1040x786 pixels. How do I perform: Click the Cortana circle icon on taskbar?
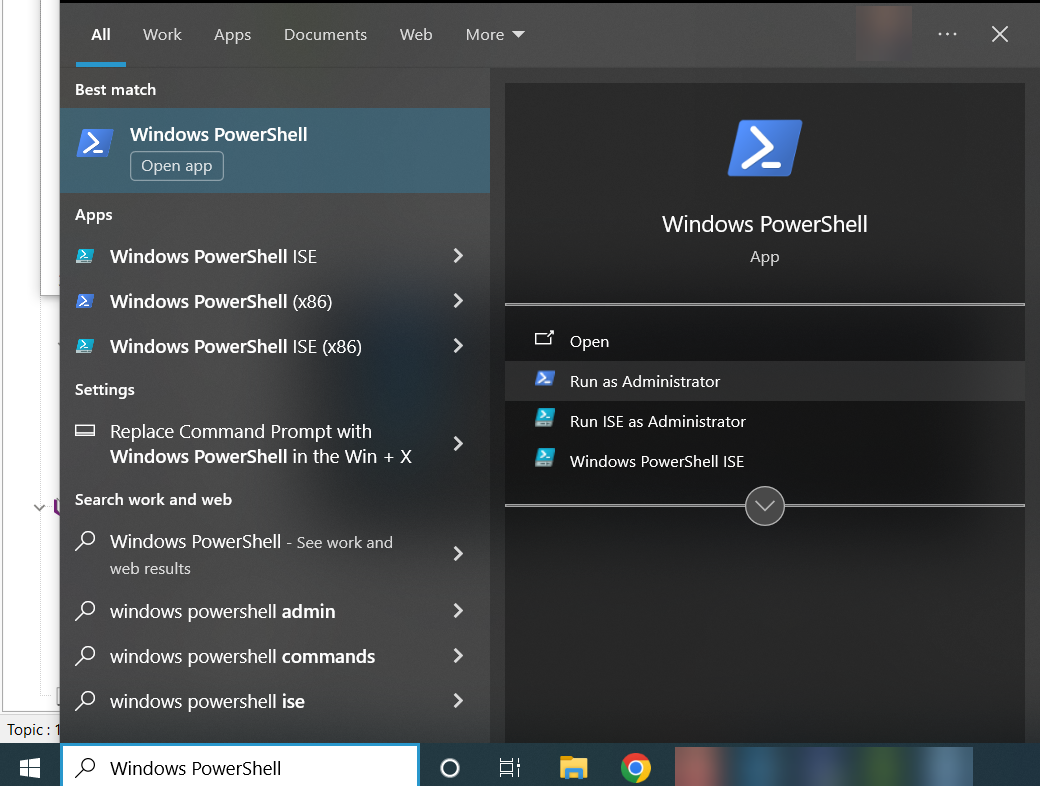[450, 767]
